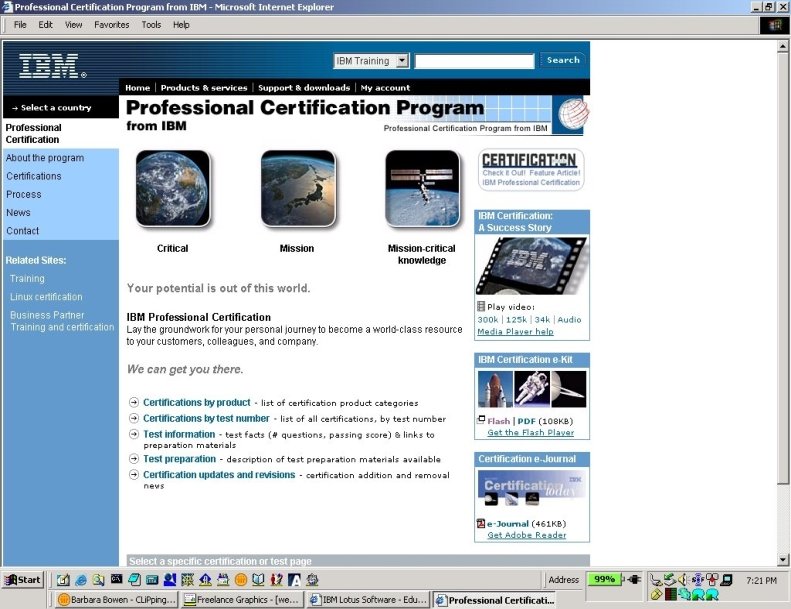The width and height of the screenshot is (791, 609).
Task: Open the e-Kit PDF (108KB)
Action: [526, 421]
